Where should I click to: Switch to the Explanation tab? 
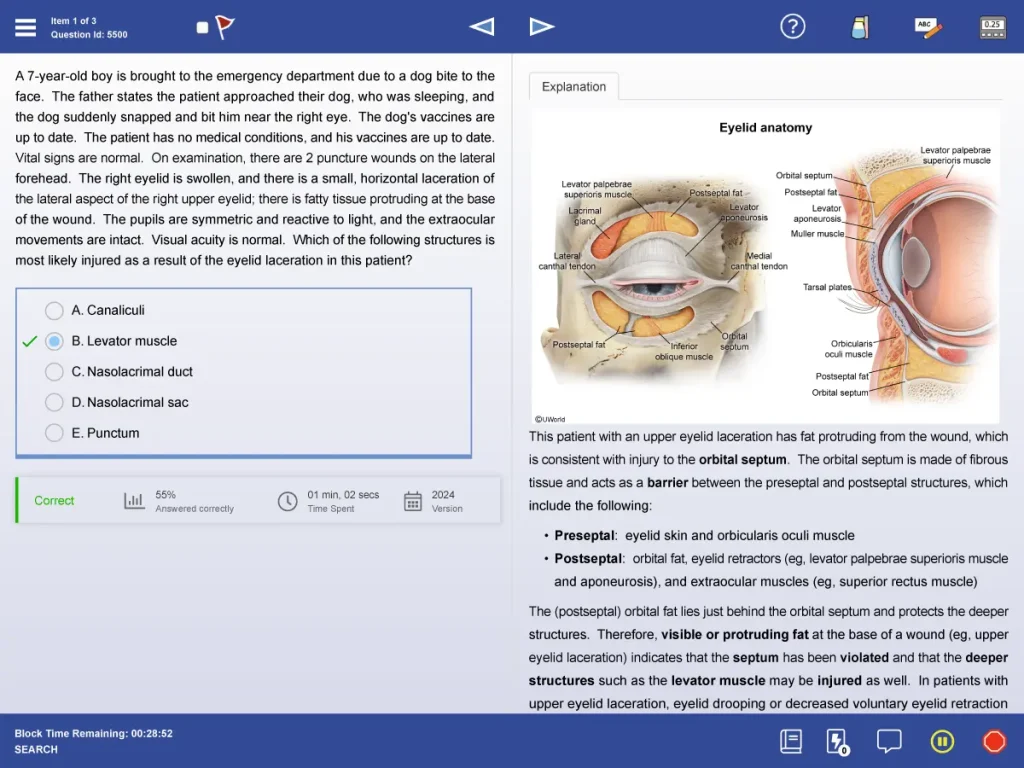pos(573,87)
